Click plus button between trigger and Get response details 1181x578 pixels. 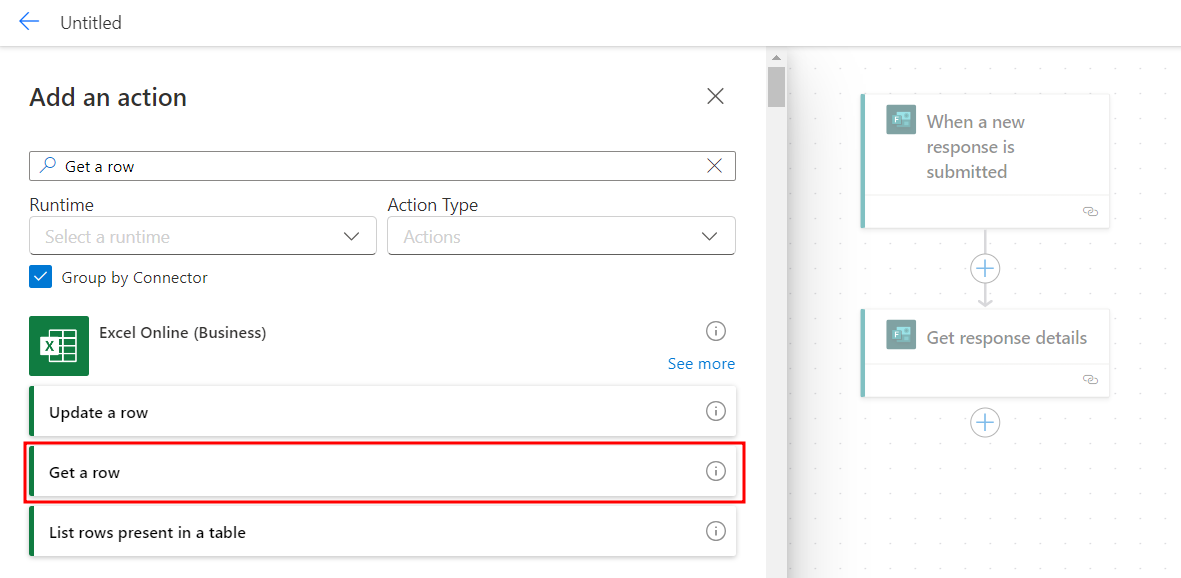click(985, 268)
